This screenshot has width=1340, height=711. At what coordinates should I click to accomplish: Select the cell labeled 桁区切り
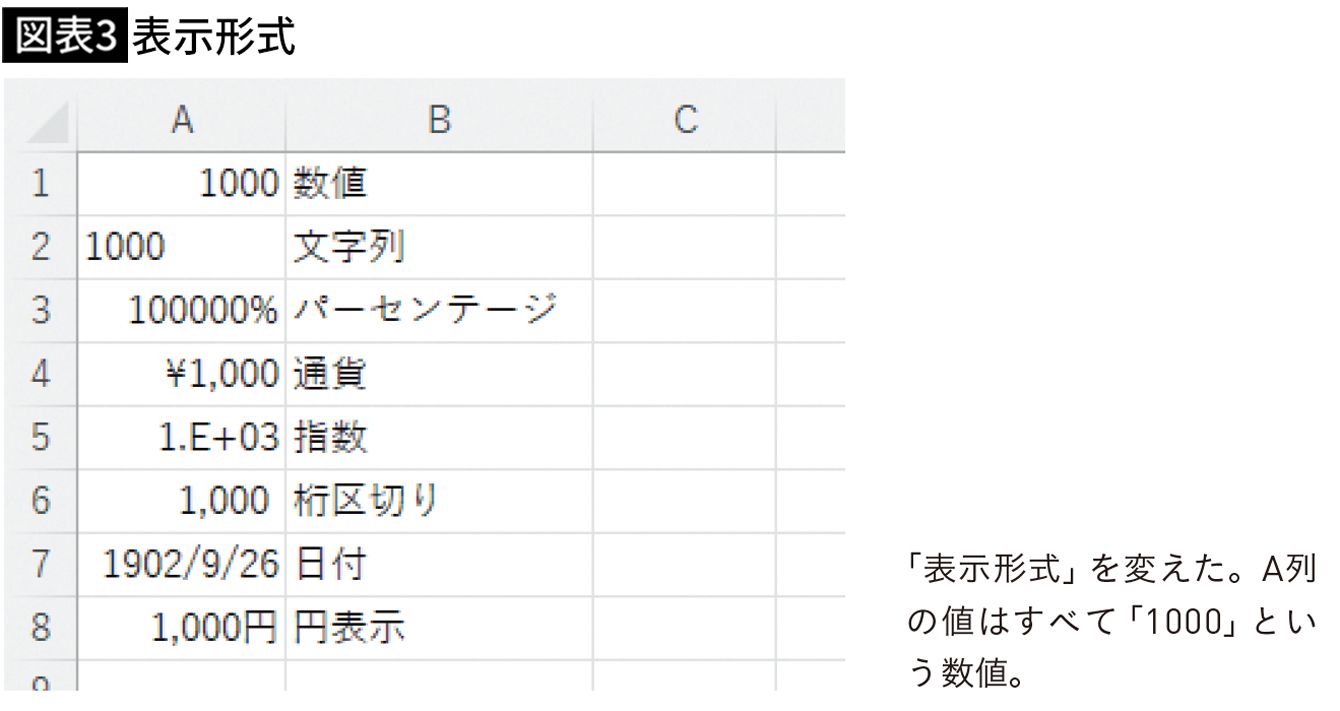(438, 501)
